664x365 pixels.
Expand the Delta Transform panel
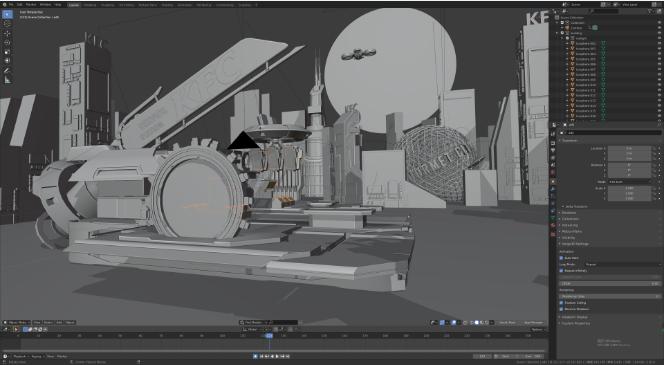[577, 207]
